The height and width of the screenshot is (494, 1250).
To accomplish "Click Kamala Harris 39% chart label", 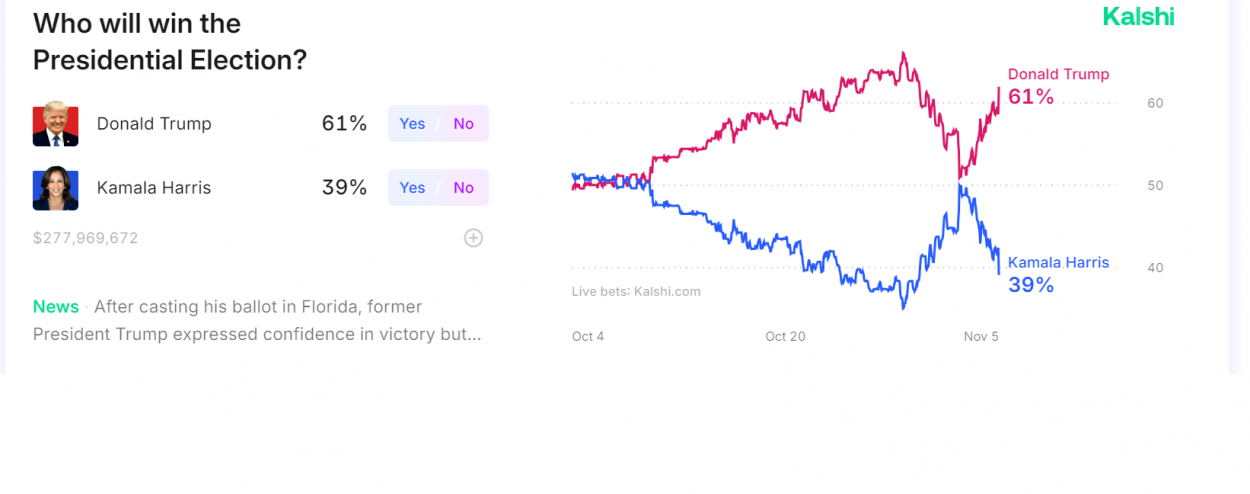I will [x=1057, y=274].
